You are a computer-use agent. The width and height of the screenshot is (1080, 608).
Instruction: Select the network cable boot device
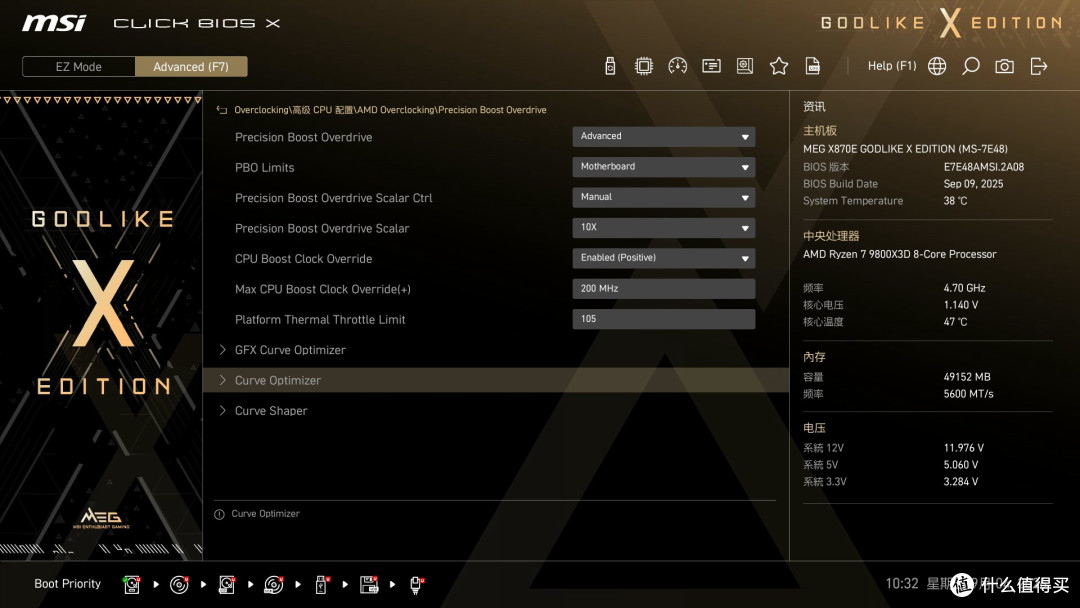pyautogui.click(x=417, y=585)
